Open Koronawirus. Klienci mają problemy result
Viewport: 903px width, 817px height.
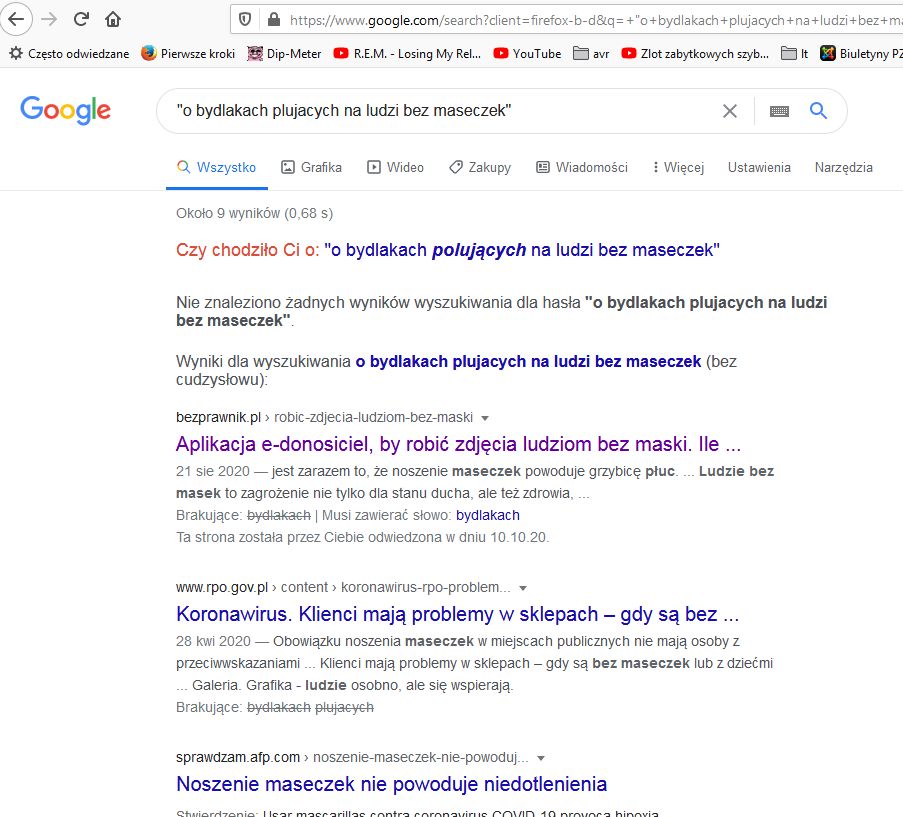coord(457,614)
